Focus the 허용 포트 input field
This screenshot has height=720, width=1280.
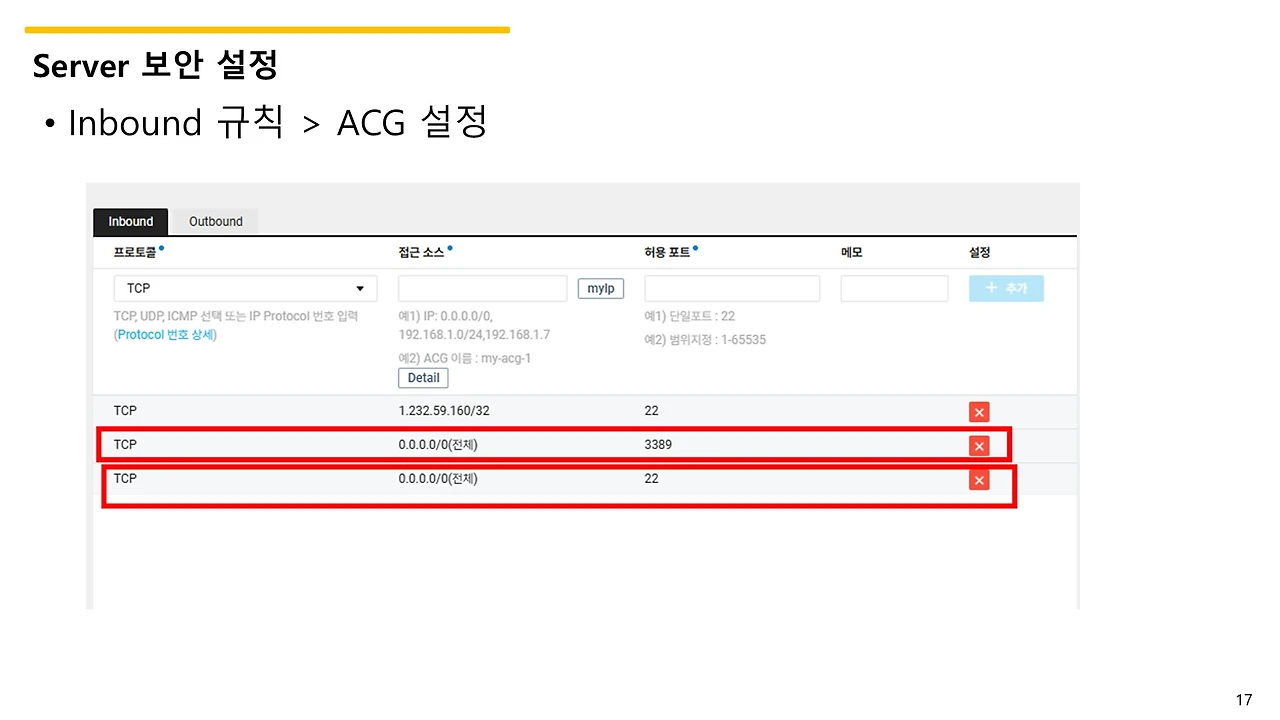(732, 288)
